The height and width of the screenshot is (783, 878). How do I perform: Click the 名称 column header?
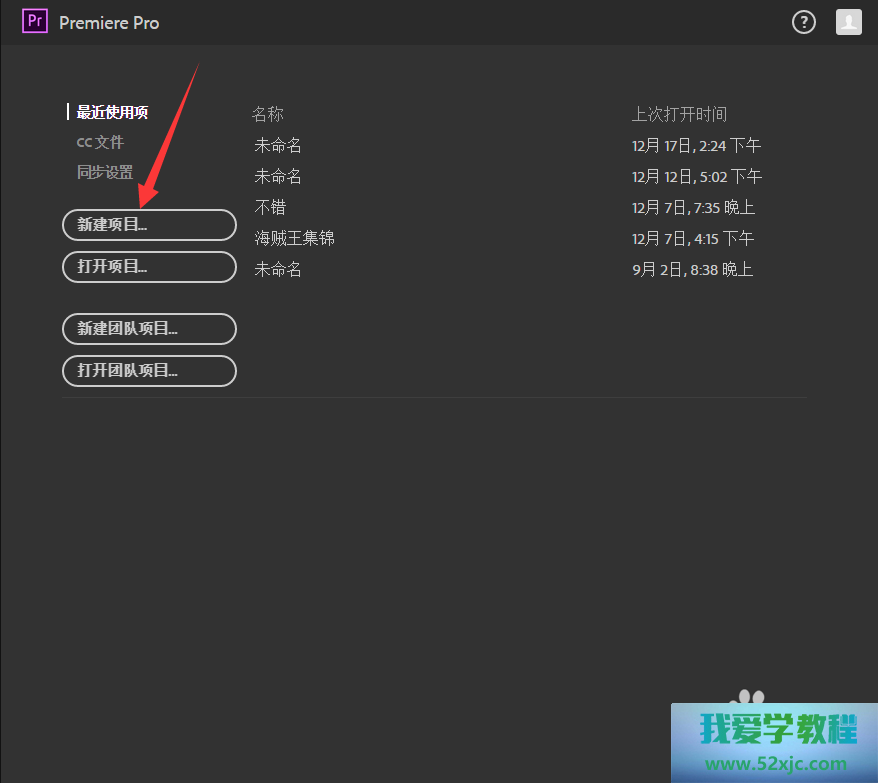point(267,114)
